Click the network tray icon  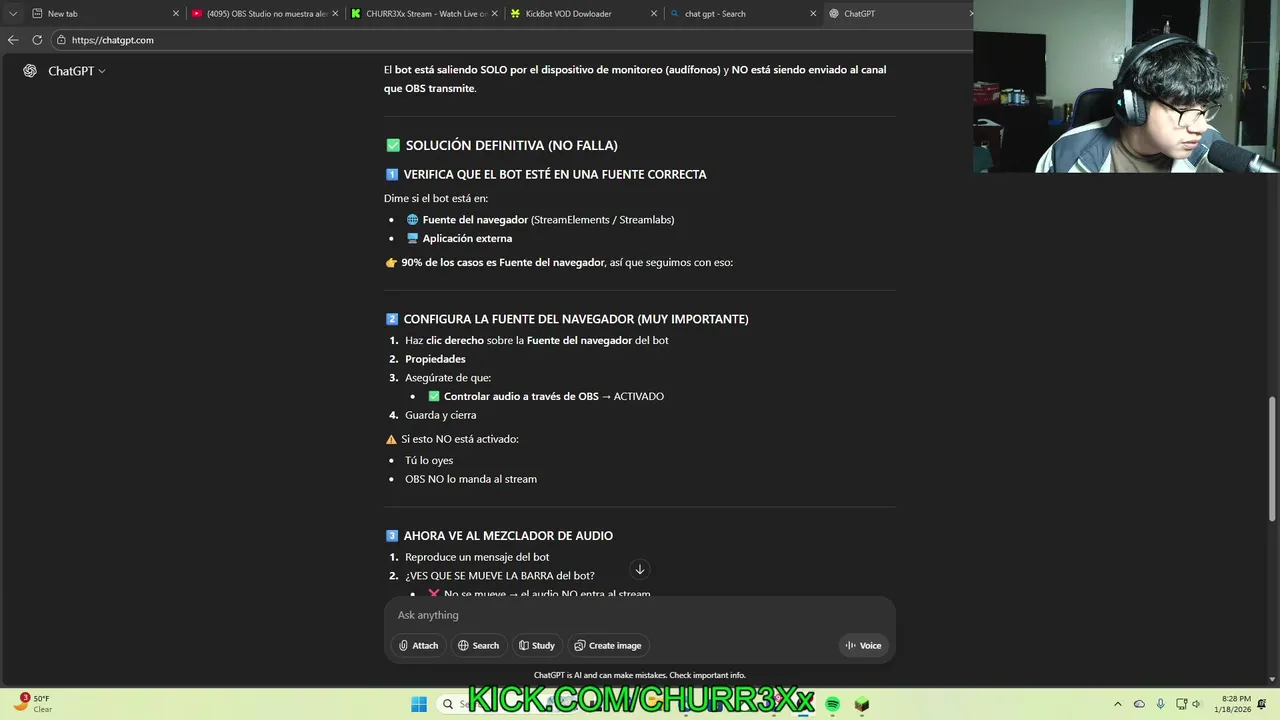1182,704
